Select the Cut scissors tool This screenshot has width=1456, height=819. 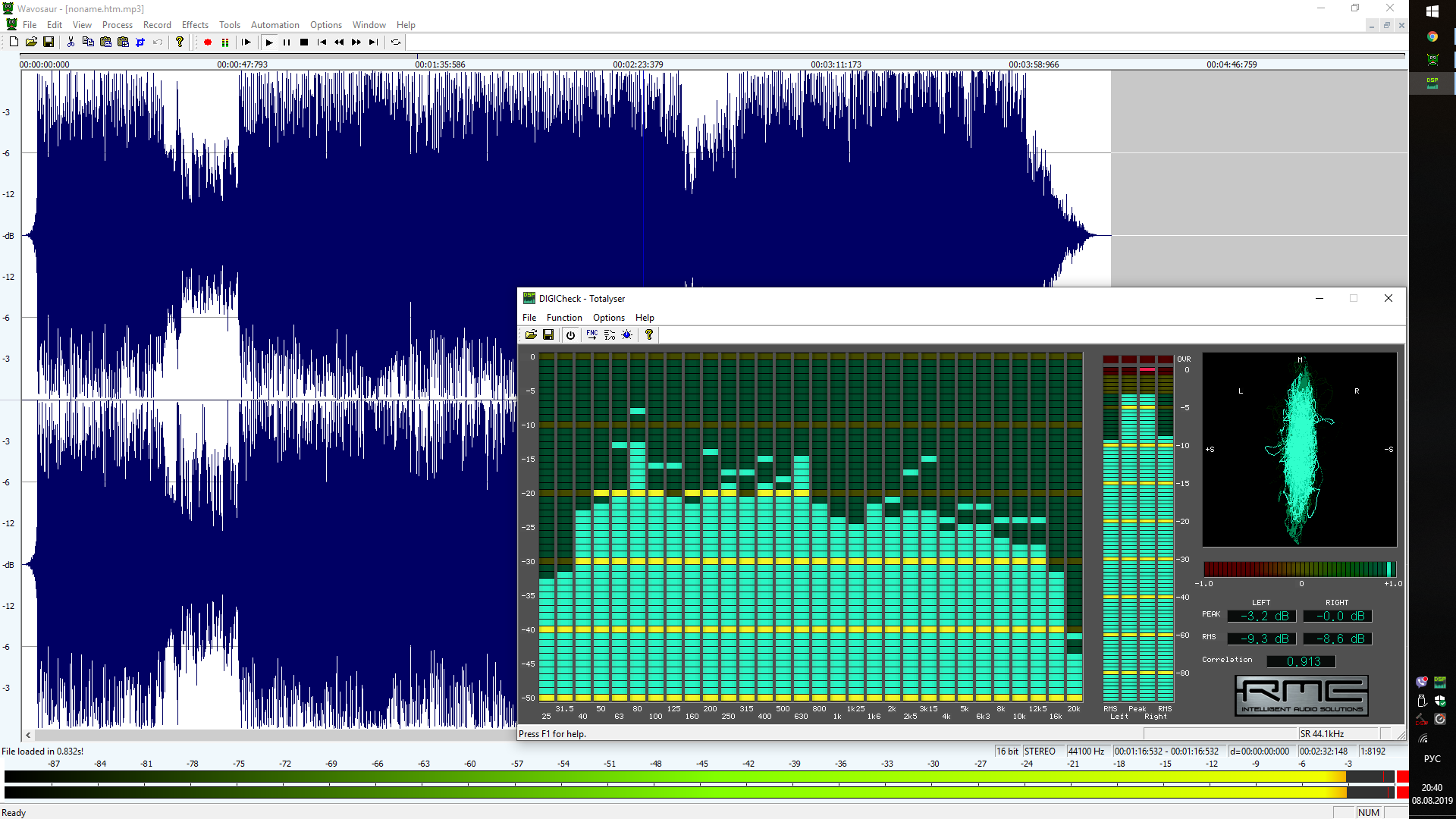click(71, 42)
